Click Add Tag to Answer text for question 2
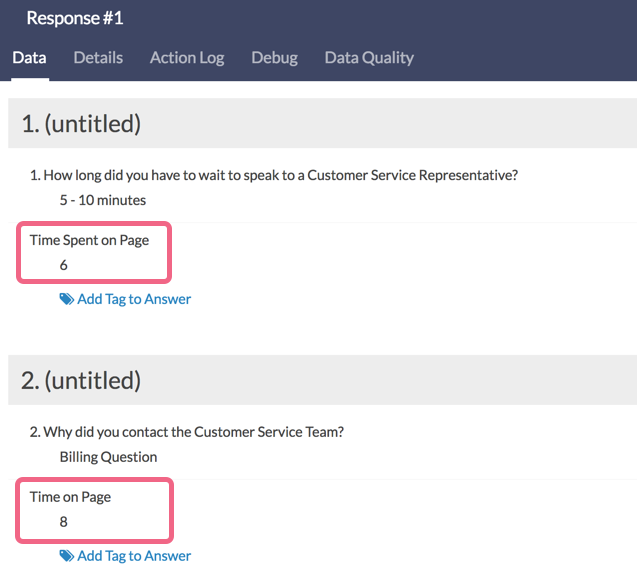 click(134, 556)
